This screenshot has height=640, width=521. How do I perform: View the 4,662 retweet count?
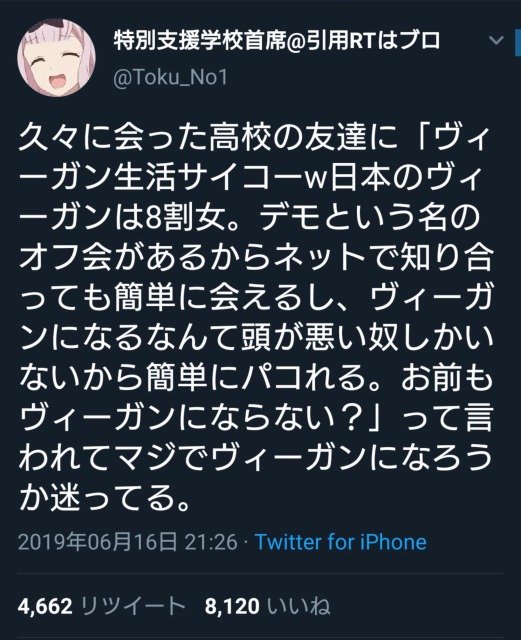[45, 606]
